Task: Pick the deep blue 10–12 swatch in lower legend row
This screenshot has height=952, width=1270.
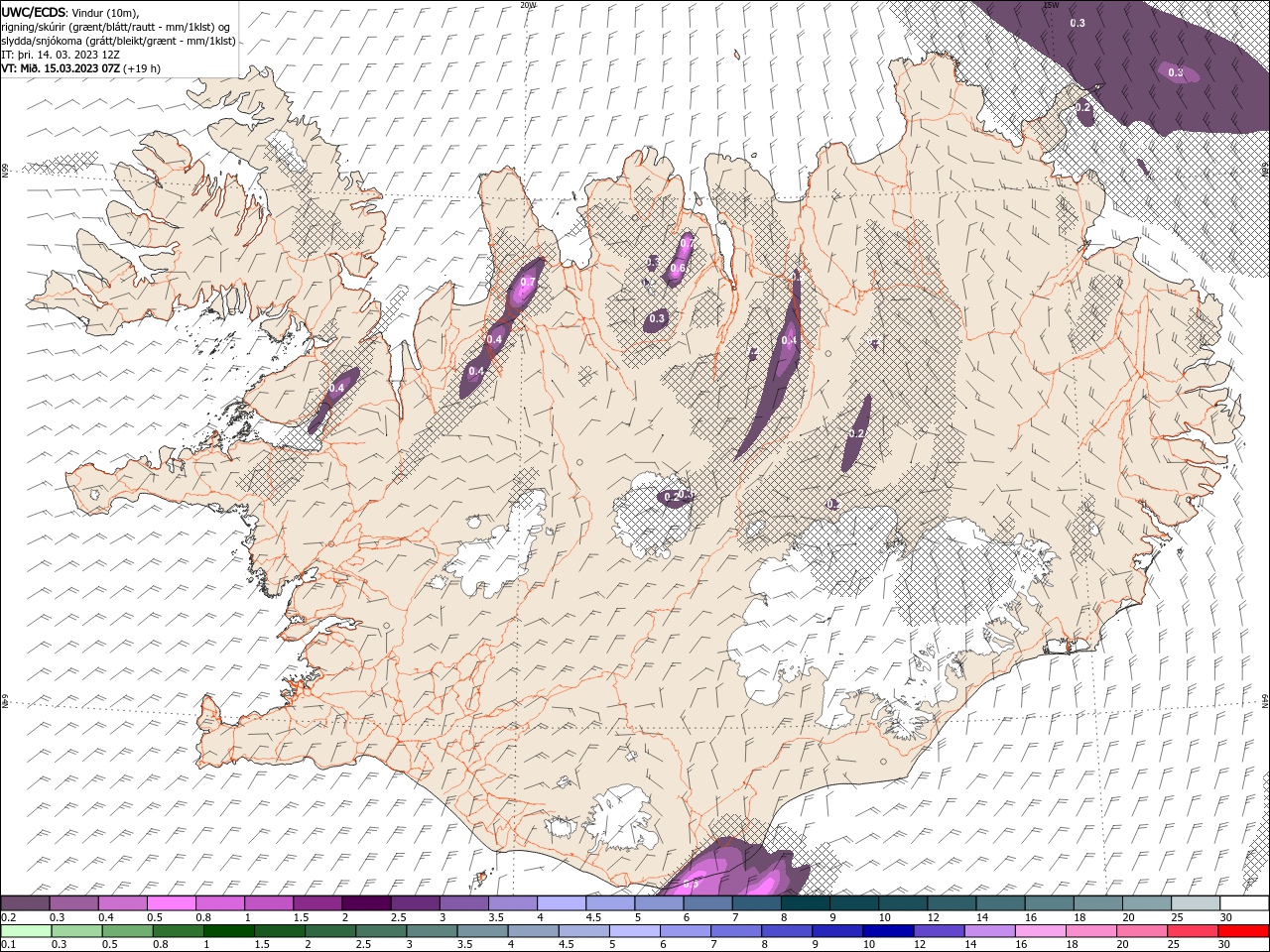Action: pyautogui.click(x=887, y=931)
